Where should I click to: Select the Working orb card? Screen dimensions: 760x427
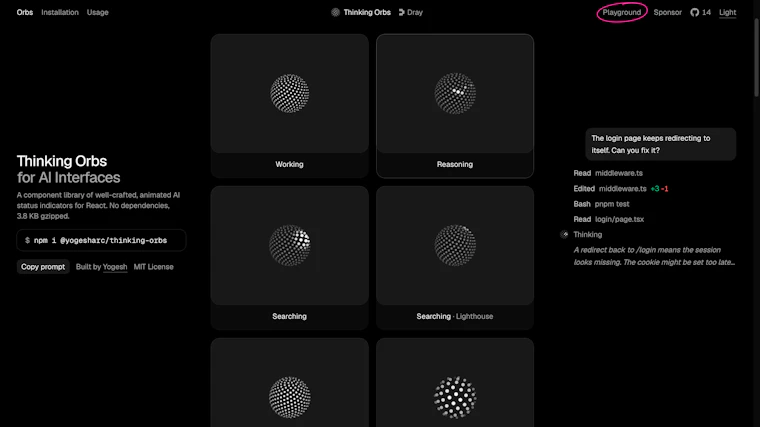[x=289, y=106]
